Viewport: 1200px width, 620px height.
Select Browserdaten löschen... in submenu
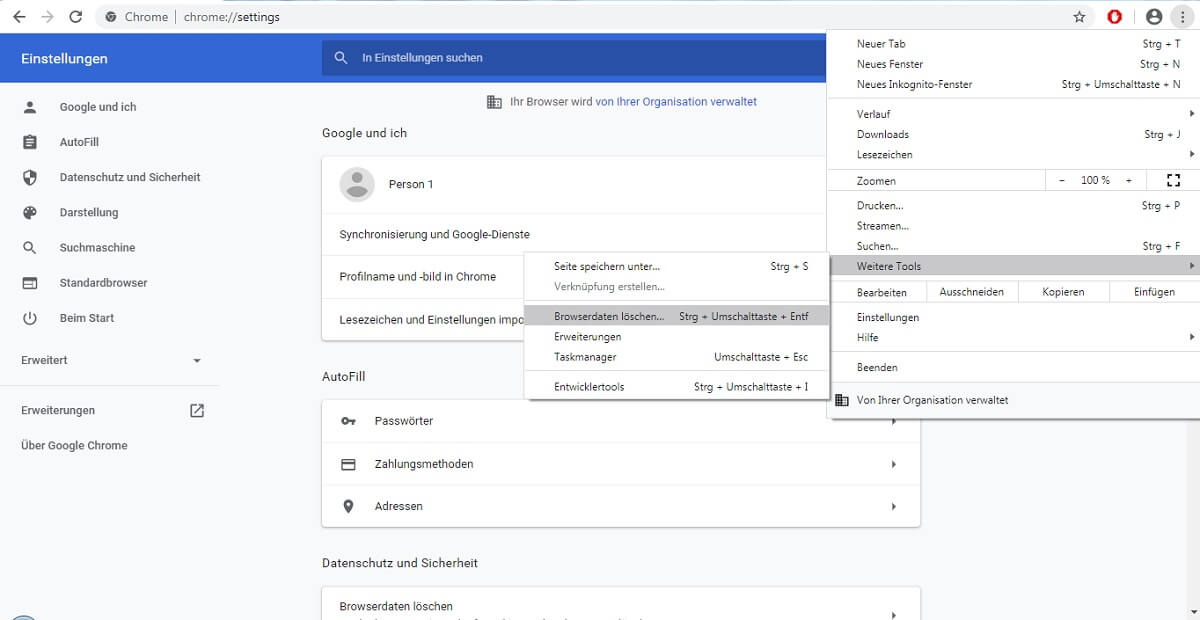tap(677, 316)
